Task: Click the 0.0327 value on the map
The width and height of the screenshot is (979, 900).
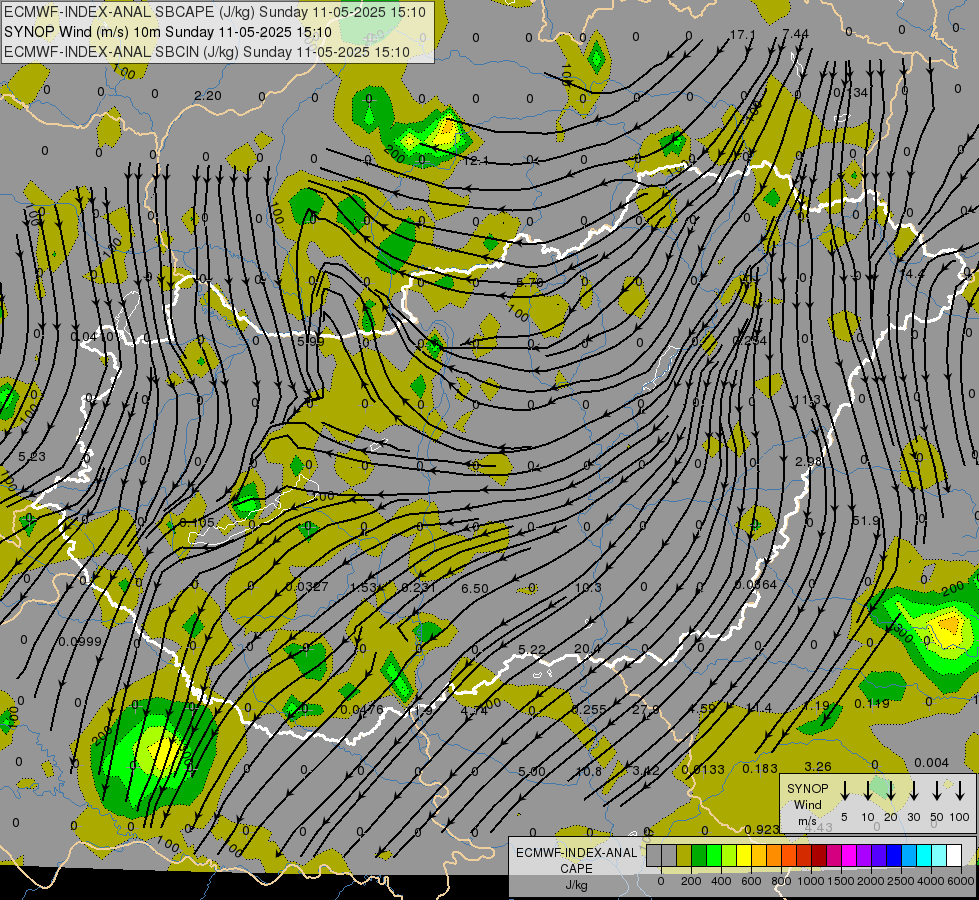Action: (x=307, y=586)
